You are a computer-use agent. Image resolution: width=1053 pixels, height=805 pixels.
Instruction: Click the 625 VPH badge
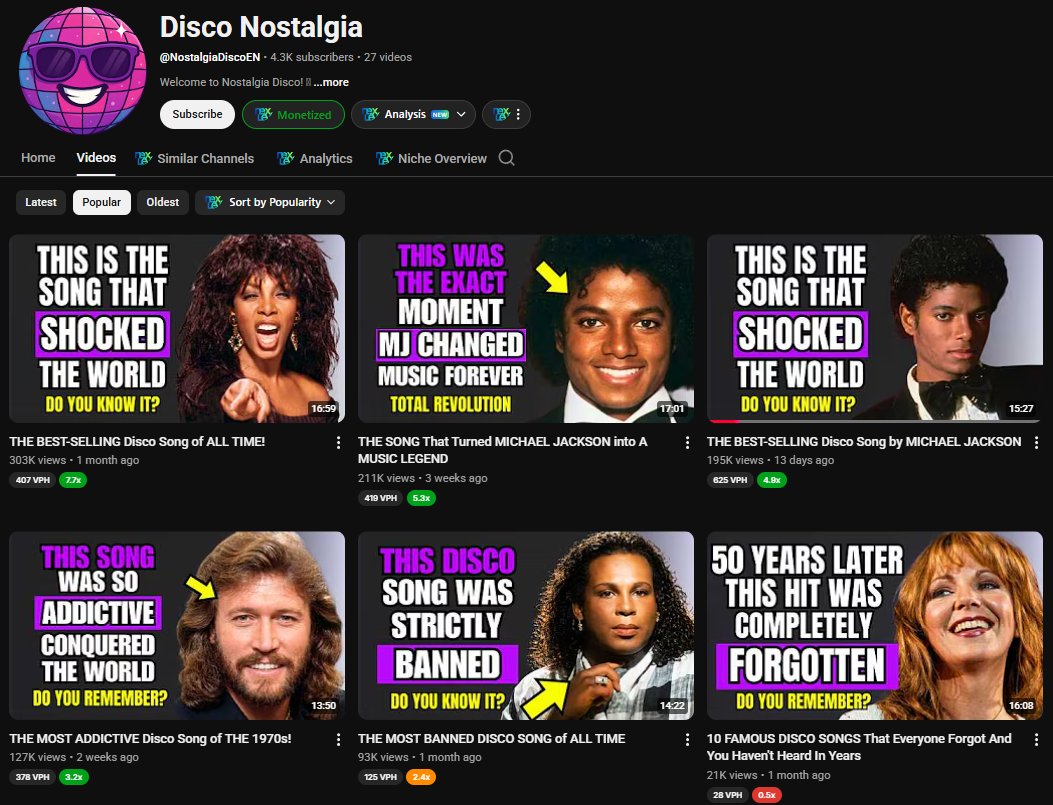[730, 480]
